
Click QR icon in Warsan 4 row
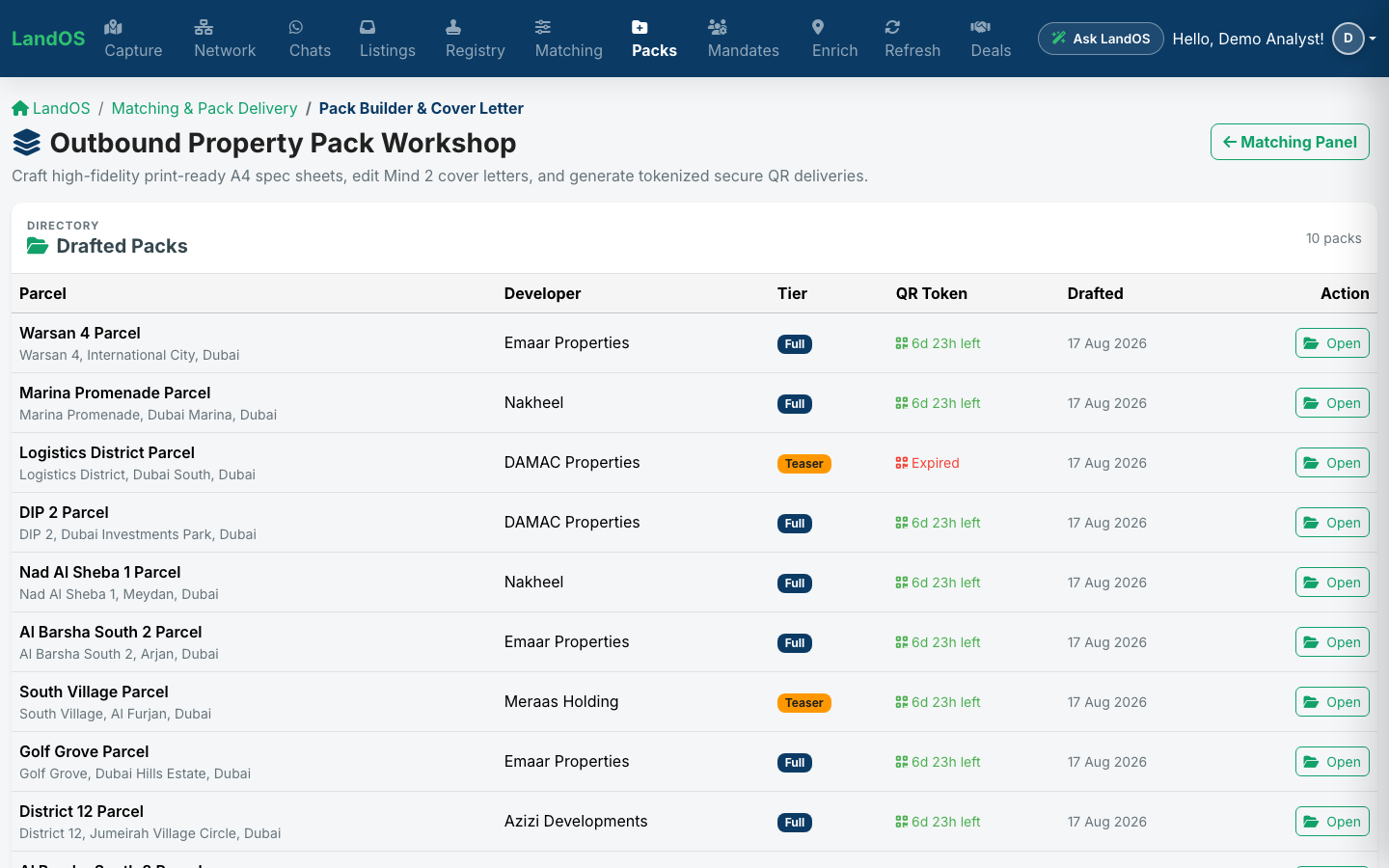[x=902, y=343]
